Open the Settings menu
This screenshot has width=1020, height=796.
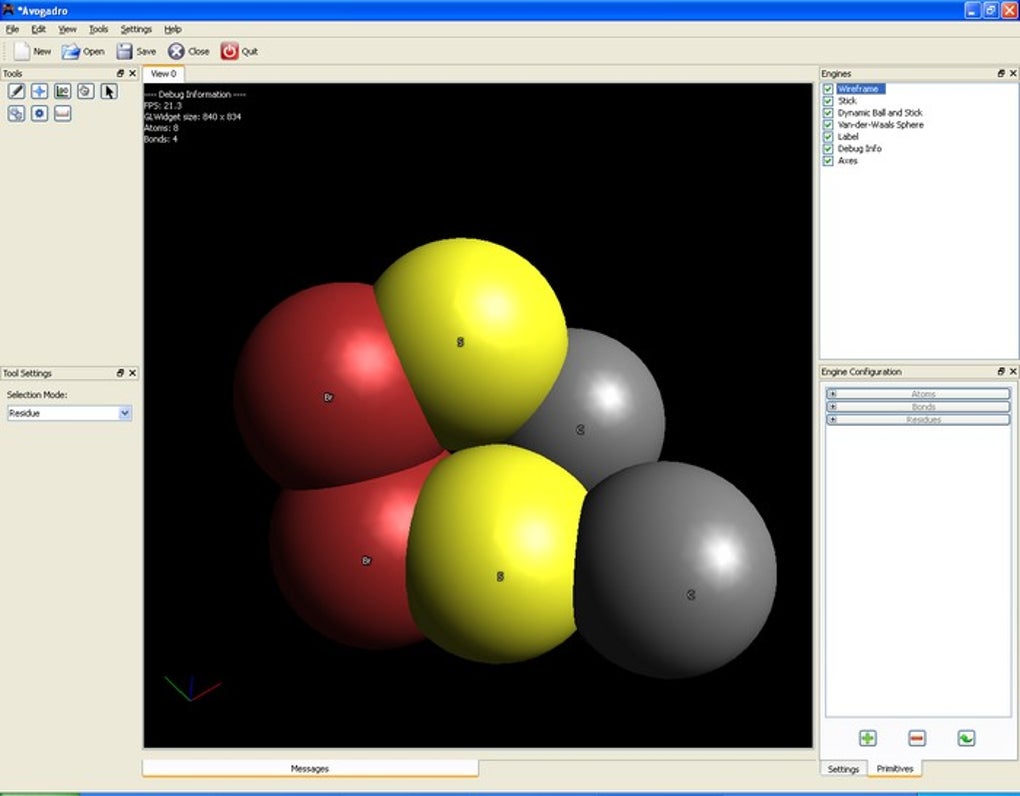tap(136, 29)
